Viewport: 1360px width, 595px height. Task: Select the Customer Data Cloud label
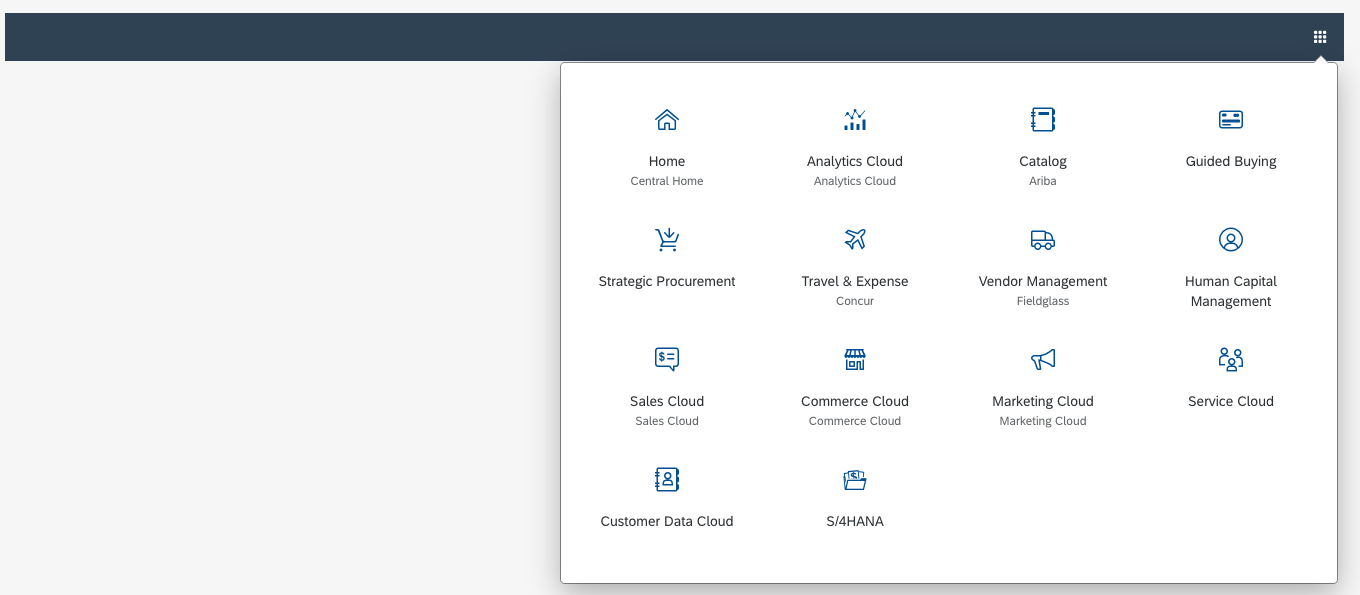(x=667, y=521)
